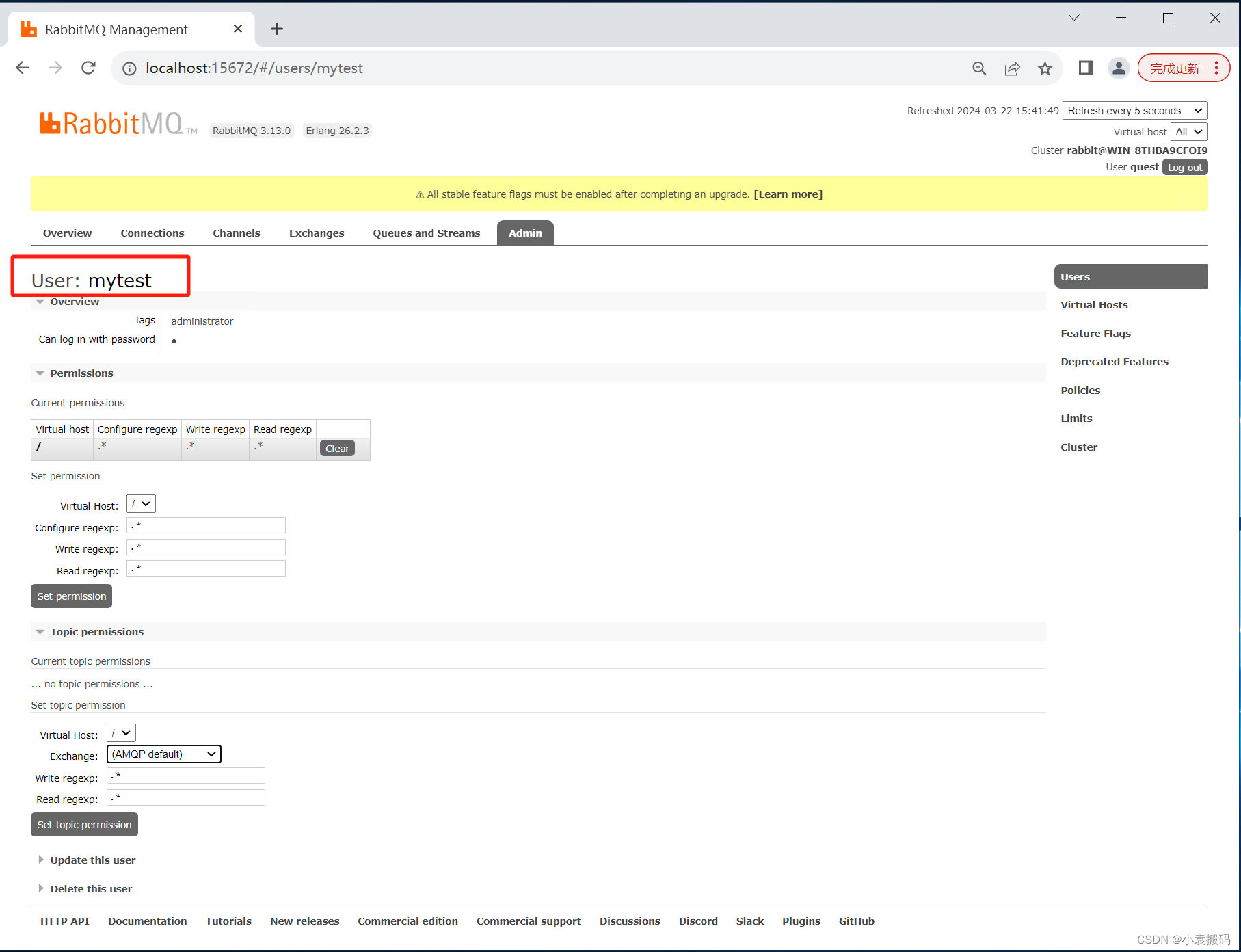
Task: Open the browser side panel icon
Action: coord(1086,68)
